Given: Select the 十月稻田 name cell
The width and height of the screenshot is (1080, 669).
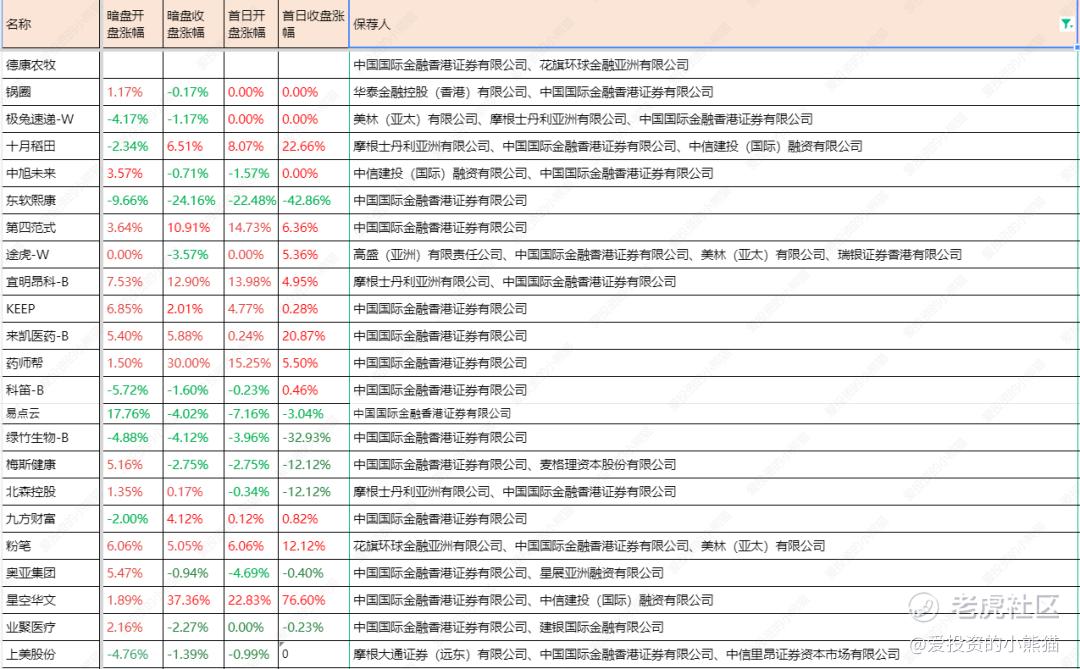Looking at the screenshot, I should point(52,146).
